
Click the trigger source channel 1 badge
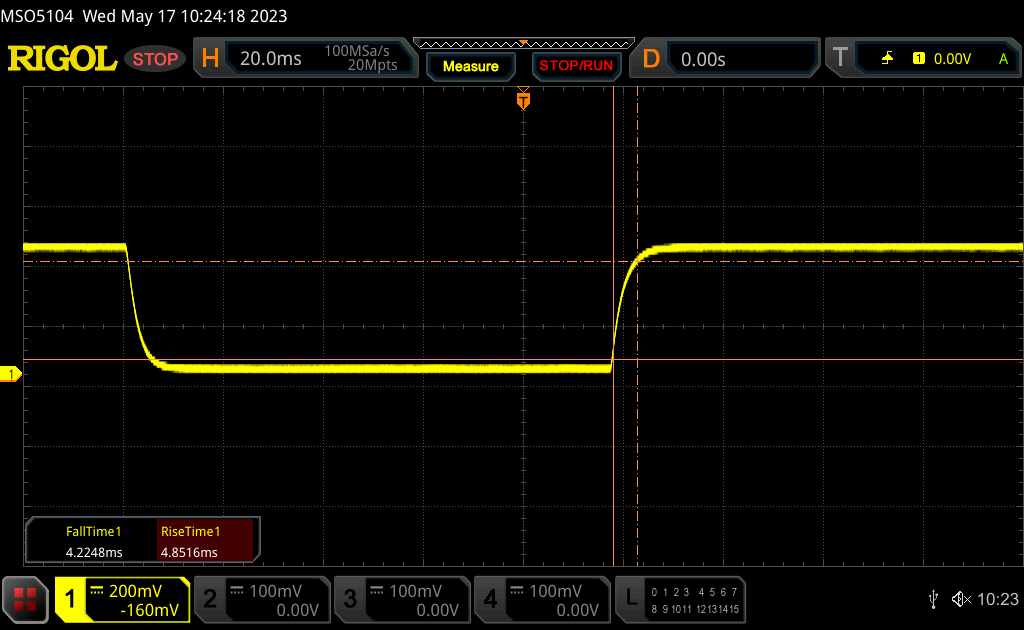918,59
